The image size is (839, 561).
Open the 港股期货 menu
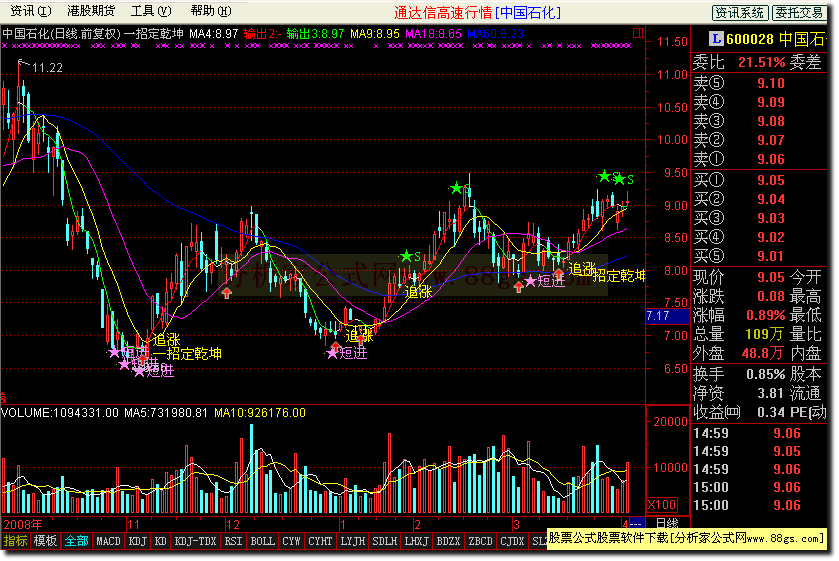[x=91, y=11]
